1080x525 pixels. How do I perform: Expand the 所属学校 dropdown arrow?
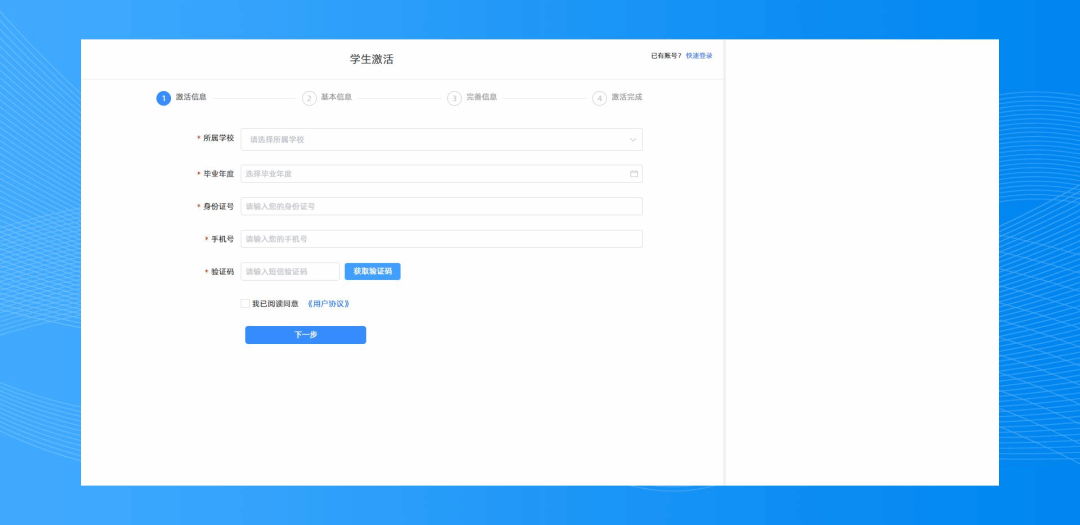(x=632, y=140)
